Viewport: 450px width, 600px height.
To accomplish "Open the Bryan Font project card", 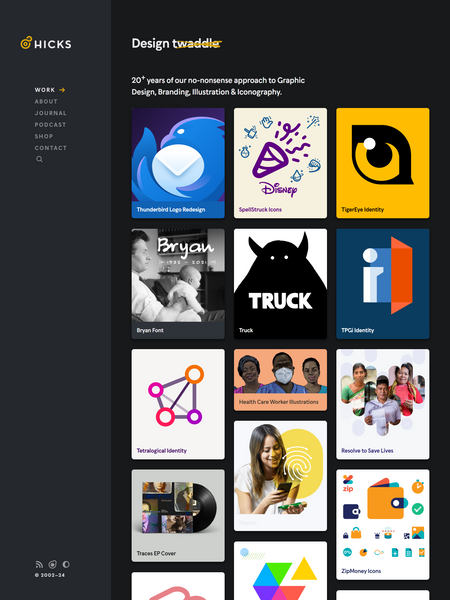I will click(x=178, y=284).
